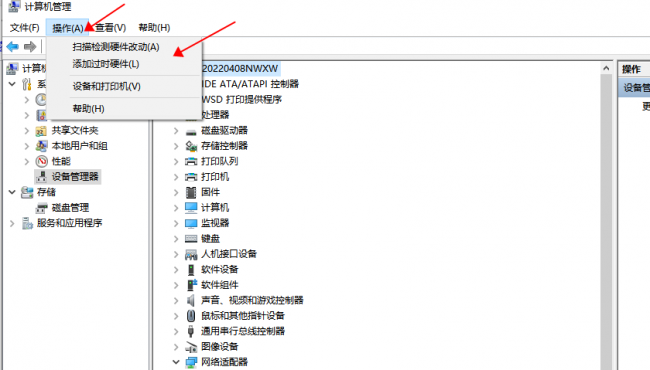Click the 存储 storage icon
The image size is (650, 370).
27,192
